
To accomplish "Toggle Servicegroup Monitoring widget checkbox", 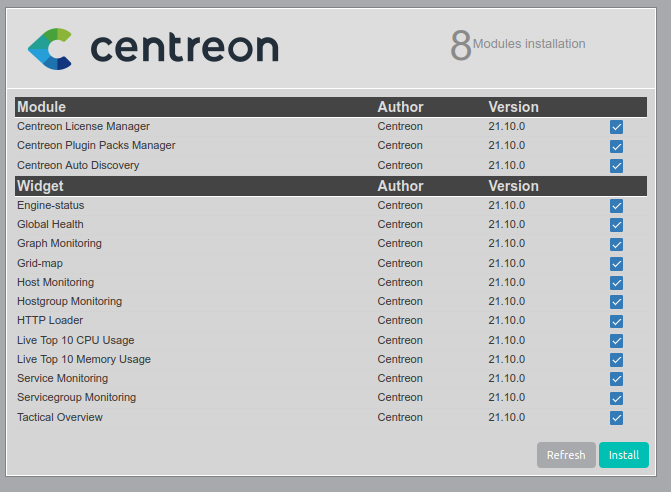I will [616, 398].
